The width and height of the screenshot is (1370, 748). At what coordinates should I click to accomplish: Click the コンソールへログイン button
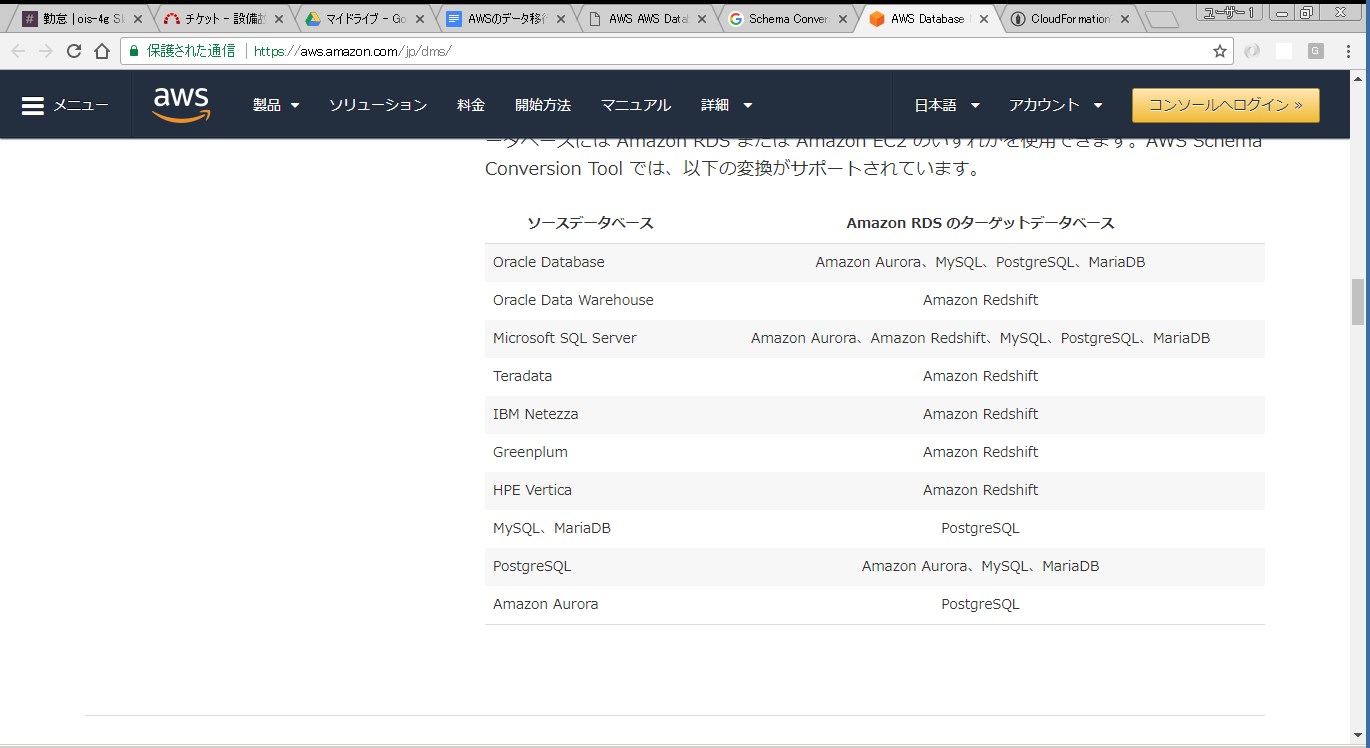[x=1225, y=105]
